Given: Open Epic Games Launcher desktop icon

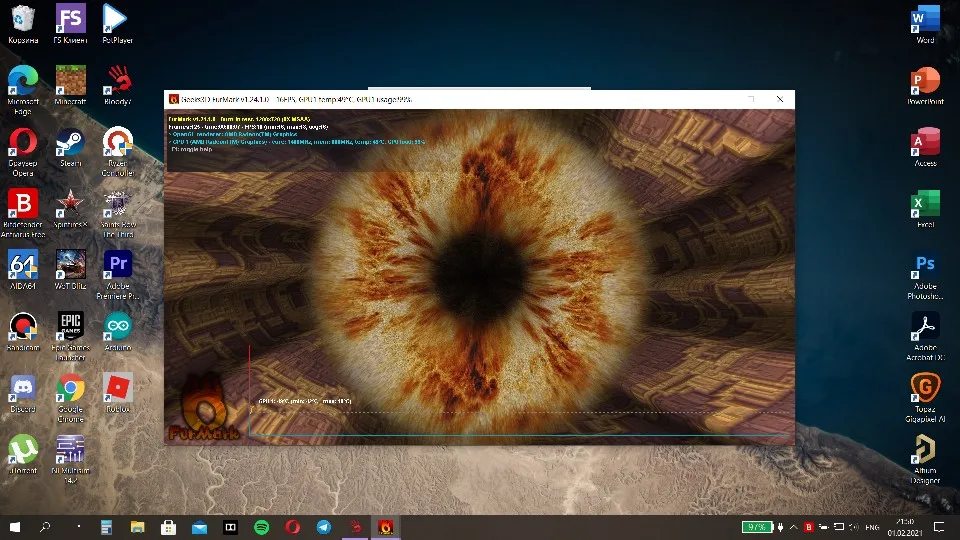Looking at the screenshot, I should coord(70,336).
